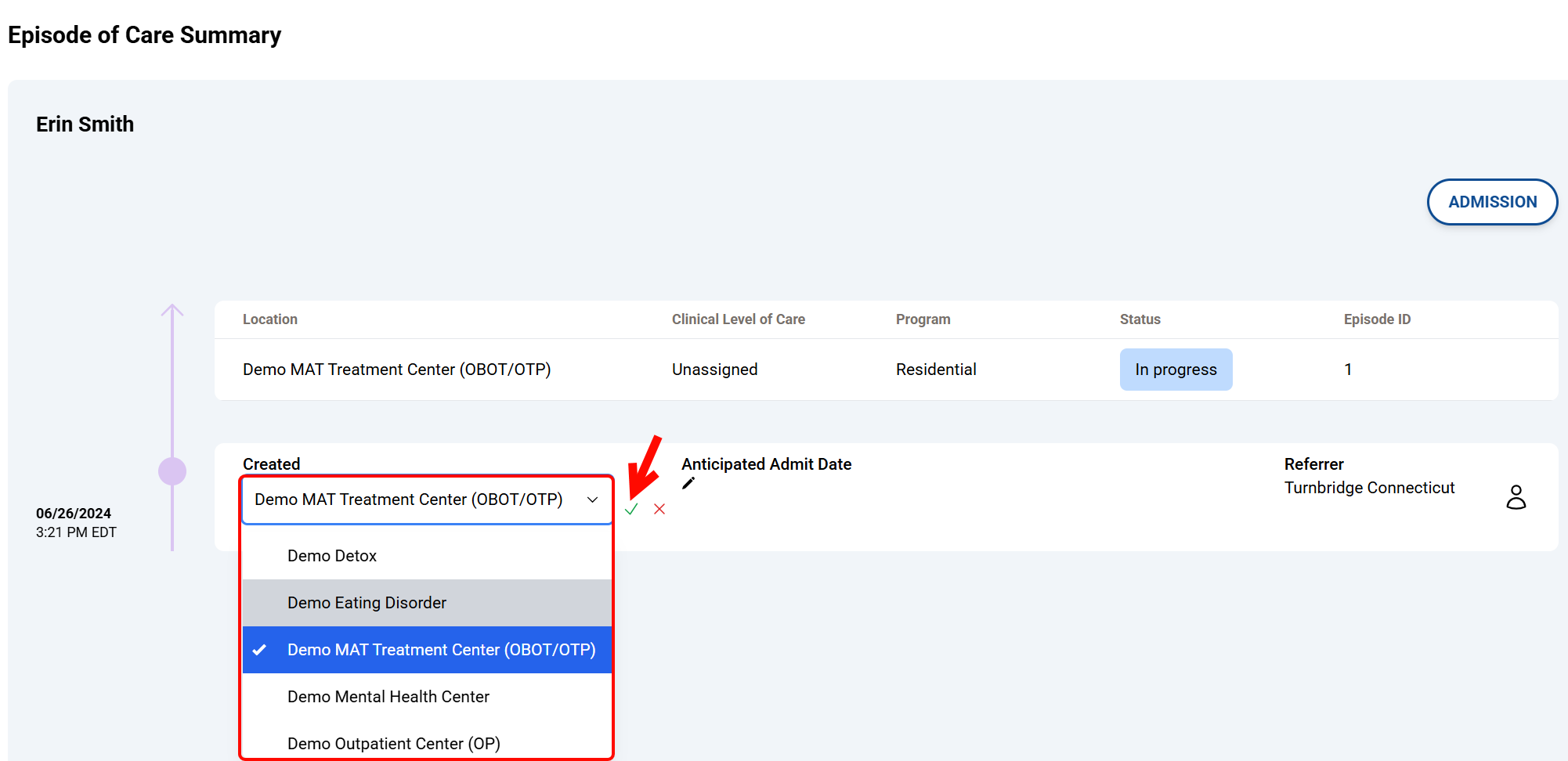
Task: Select the purple timeline circle marker
Action: pyautogui.click(x=172, y=471)
